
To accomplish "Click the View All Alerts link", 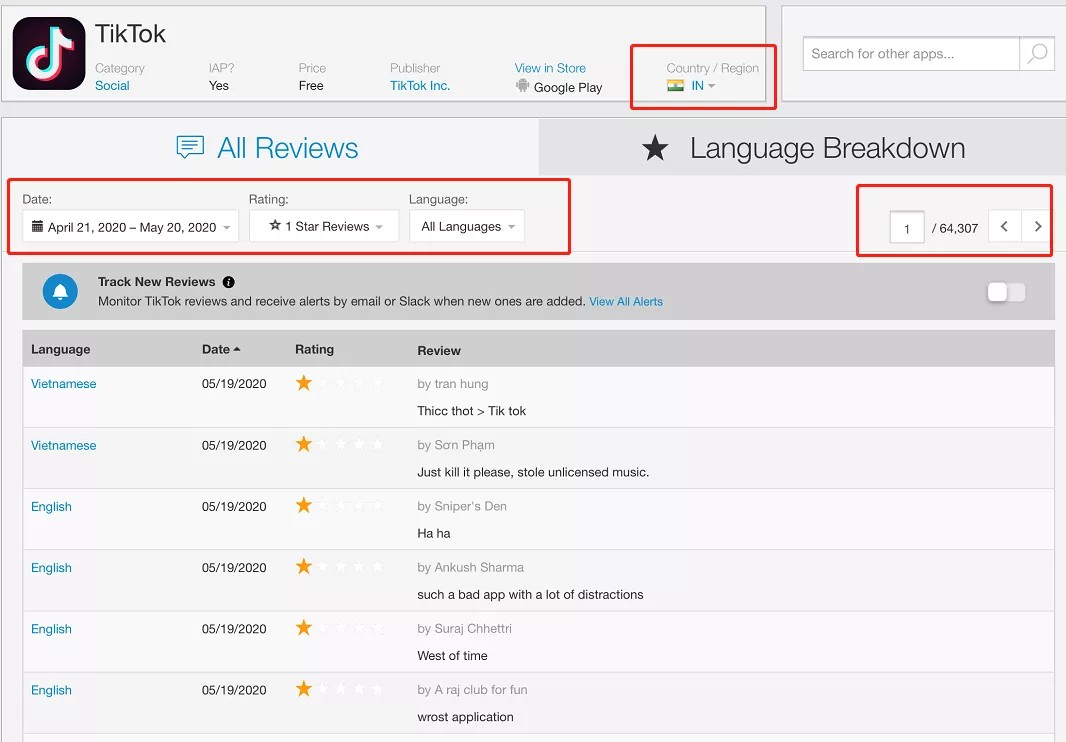I will click(x=625, y=301).
